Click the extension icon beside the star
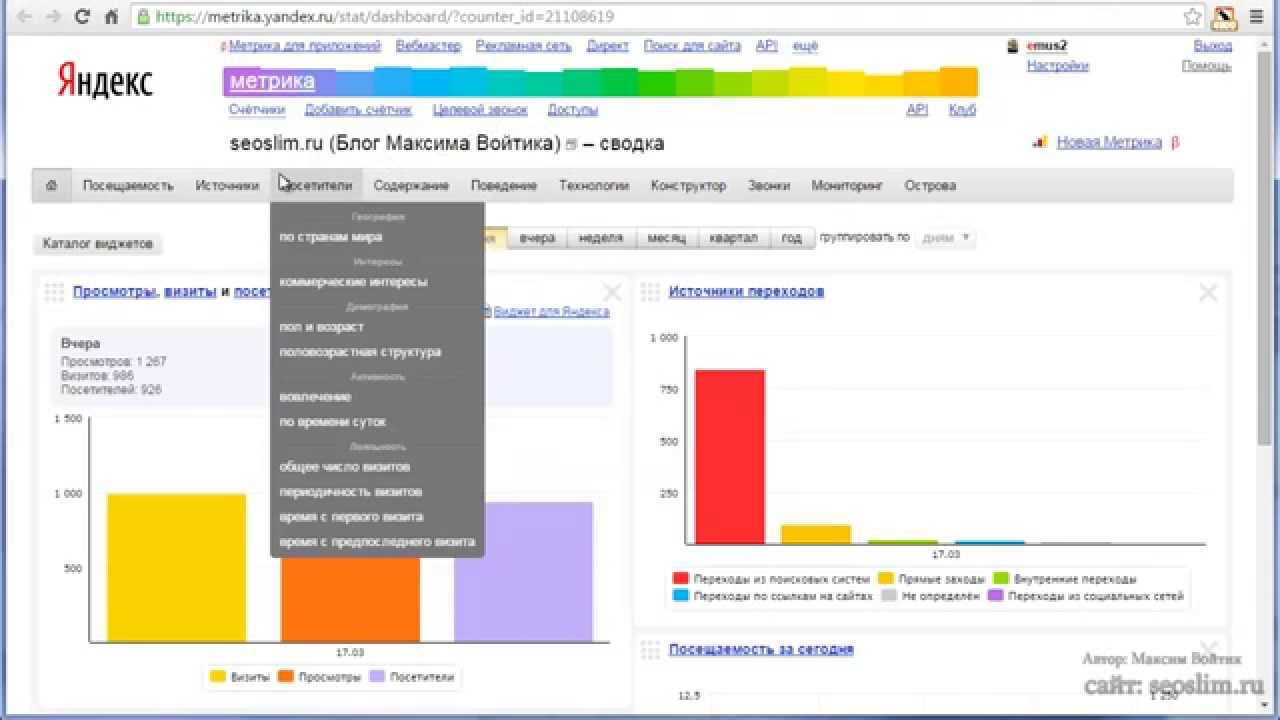Screen dimensions: 1280x720 pos(1224,17)
